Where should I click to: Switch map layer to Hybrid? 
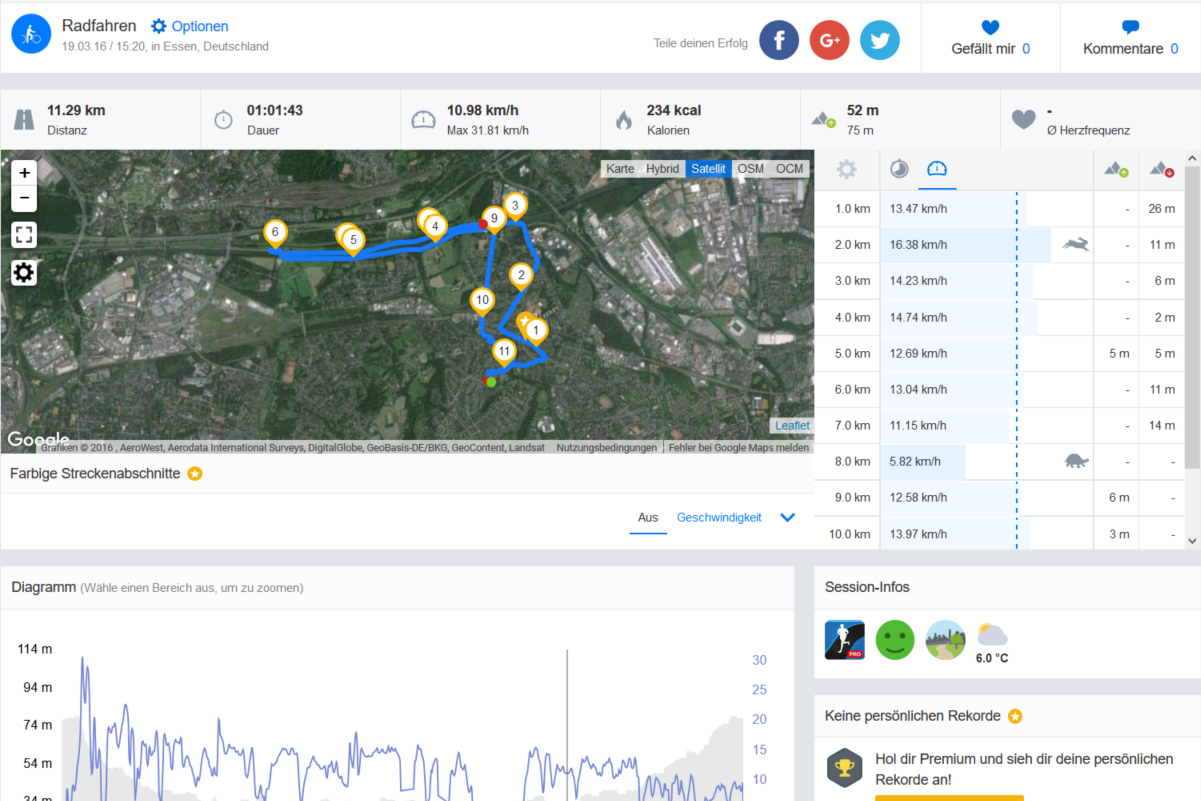[662, 169]
